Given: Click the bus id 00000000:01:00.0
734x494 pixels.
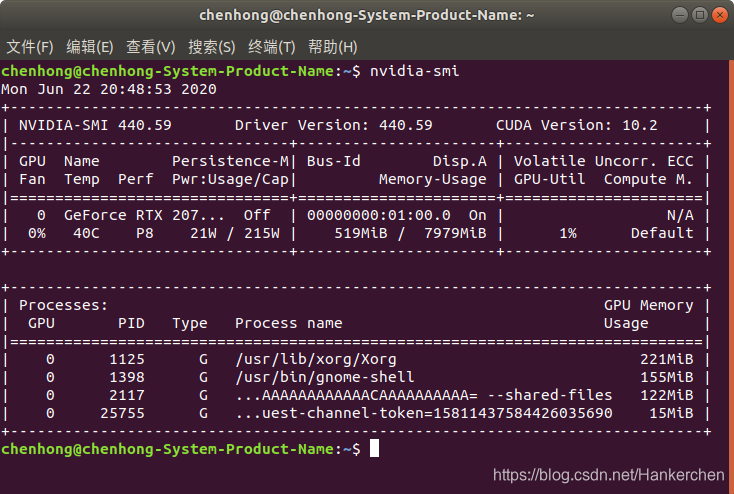Looking at the screenshot, I should [378, 215].
